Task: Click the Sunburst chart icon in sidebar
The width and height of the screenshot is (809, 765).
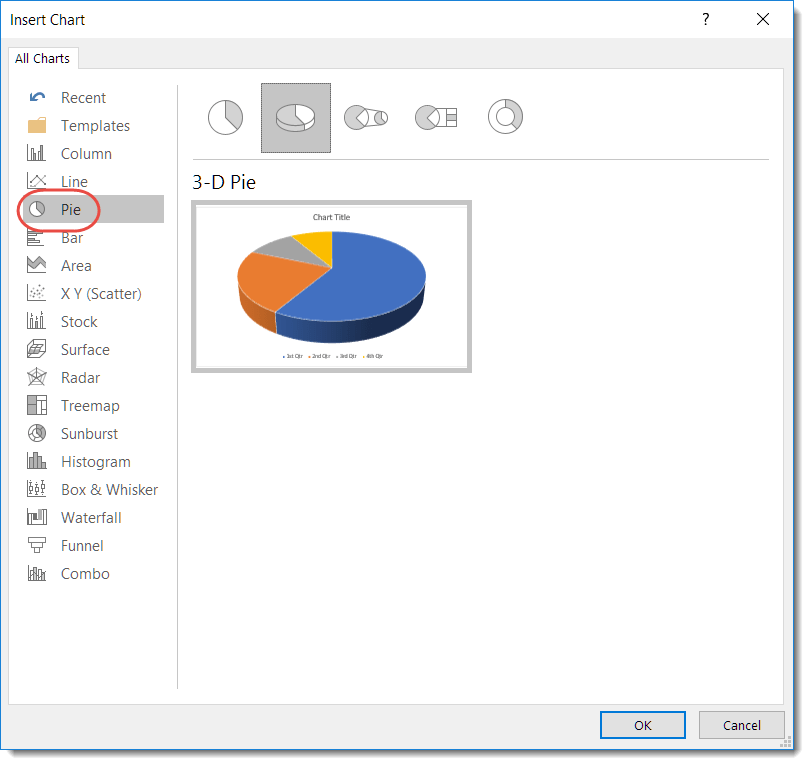Action: click(x=37, y=434)
